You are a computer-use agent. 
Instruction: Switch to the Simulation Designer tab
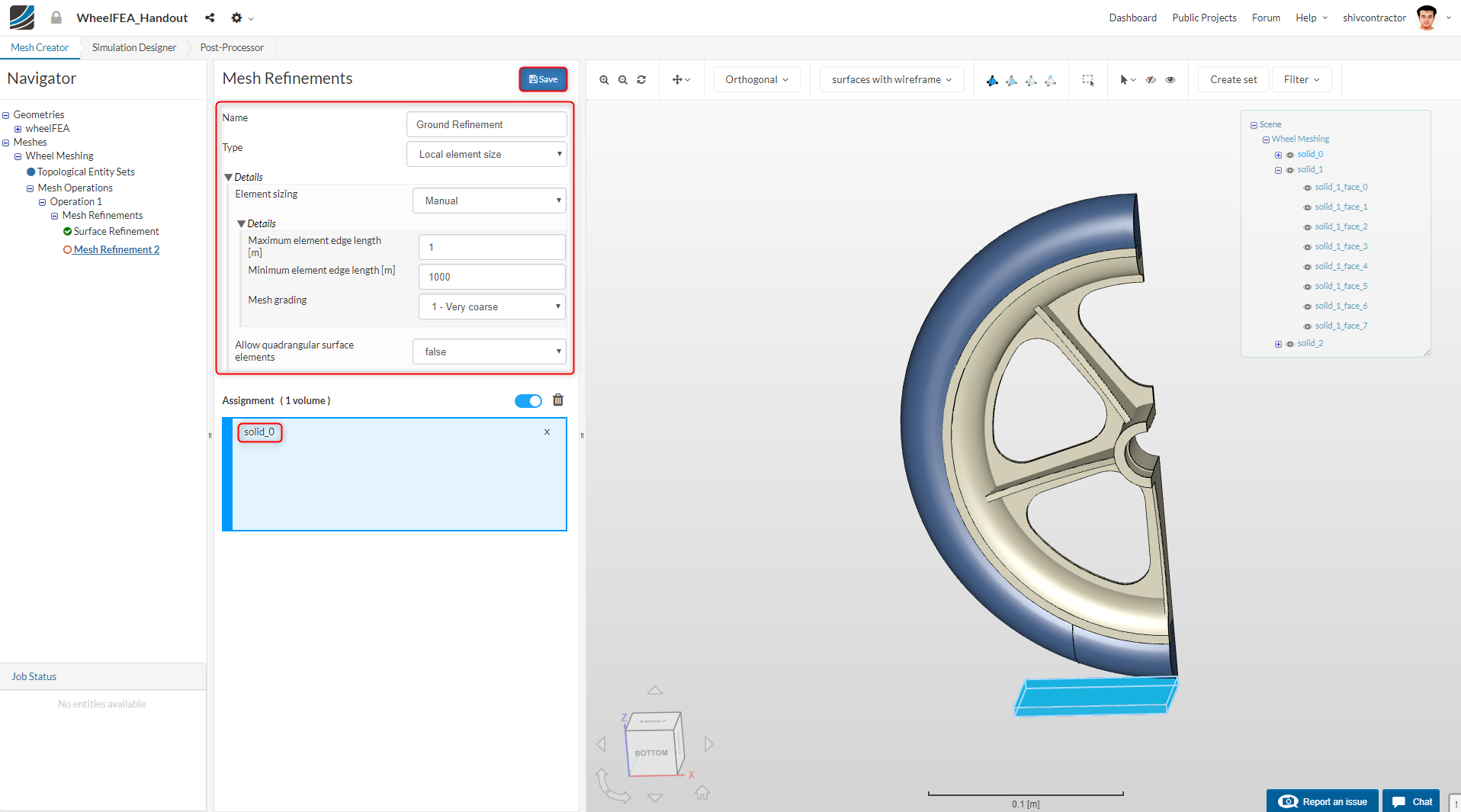(134, 47)
